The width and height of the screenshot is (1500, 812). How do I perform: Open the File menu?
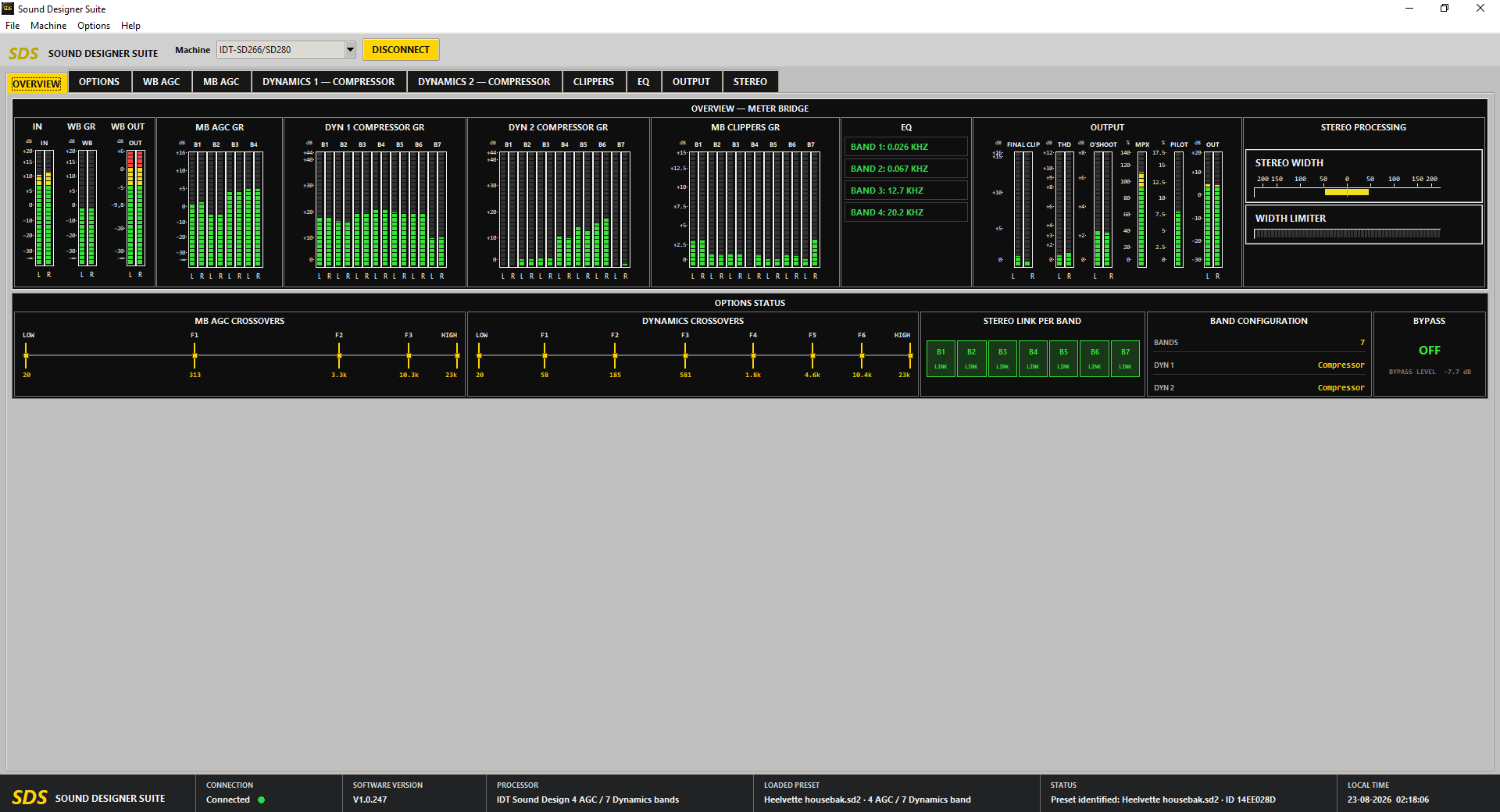coord(12,26)
